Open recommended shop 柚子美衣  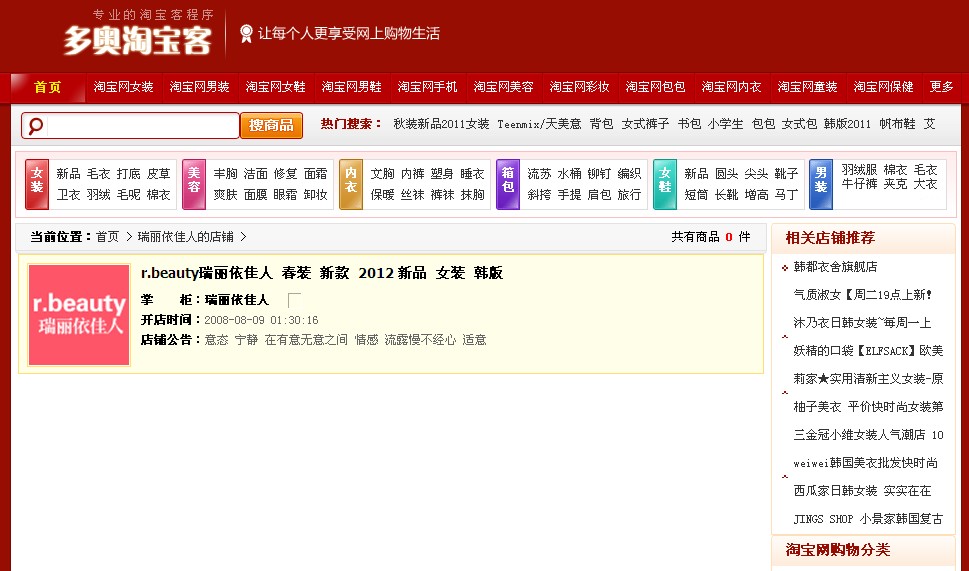868,407
